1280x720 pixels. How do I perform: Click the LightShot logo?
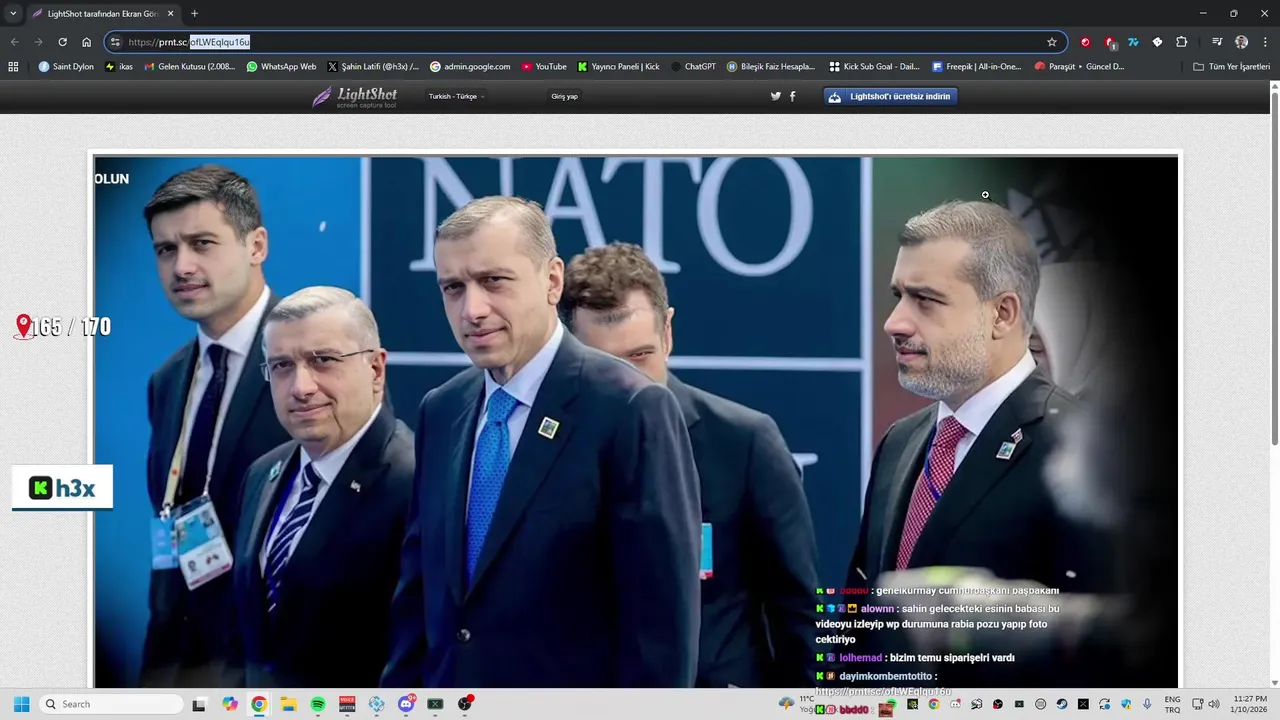click(354, 96)
